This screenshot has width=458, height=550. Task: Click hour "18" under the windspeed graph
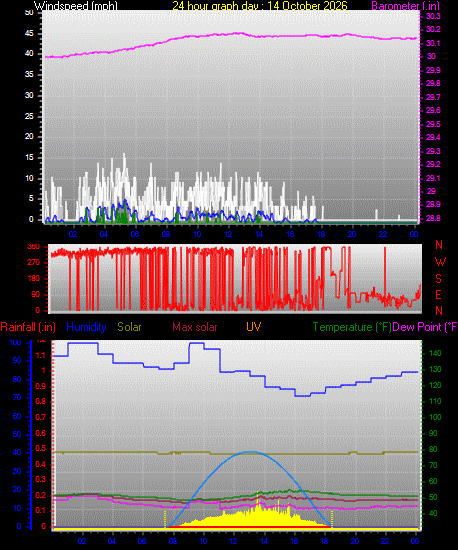pyautogui.click(x=321, y=234)
